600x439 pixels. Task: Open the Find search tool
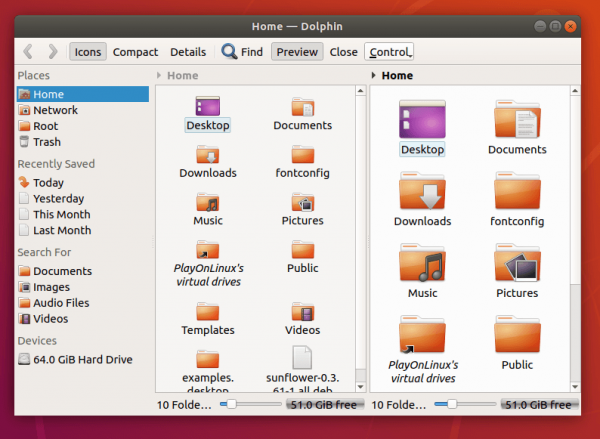click(x=243, y=52)
